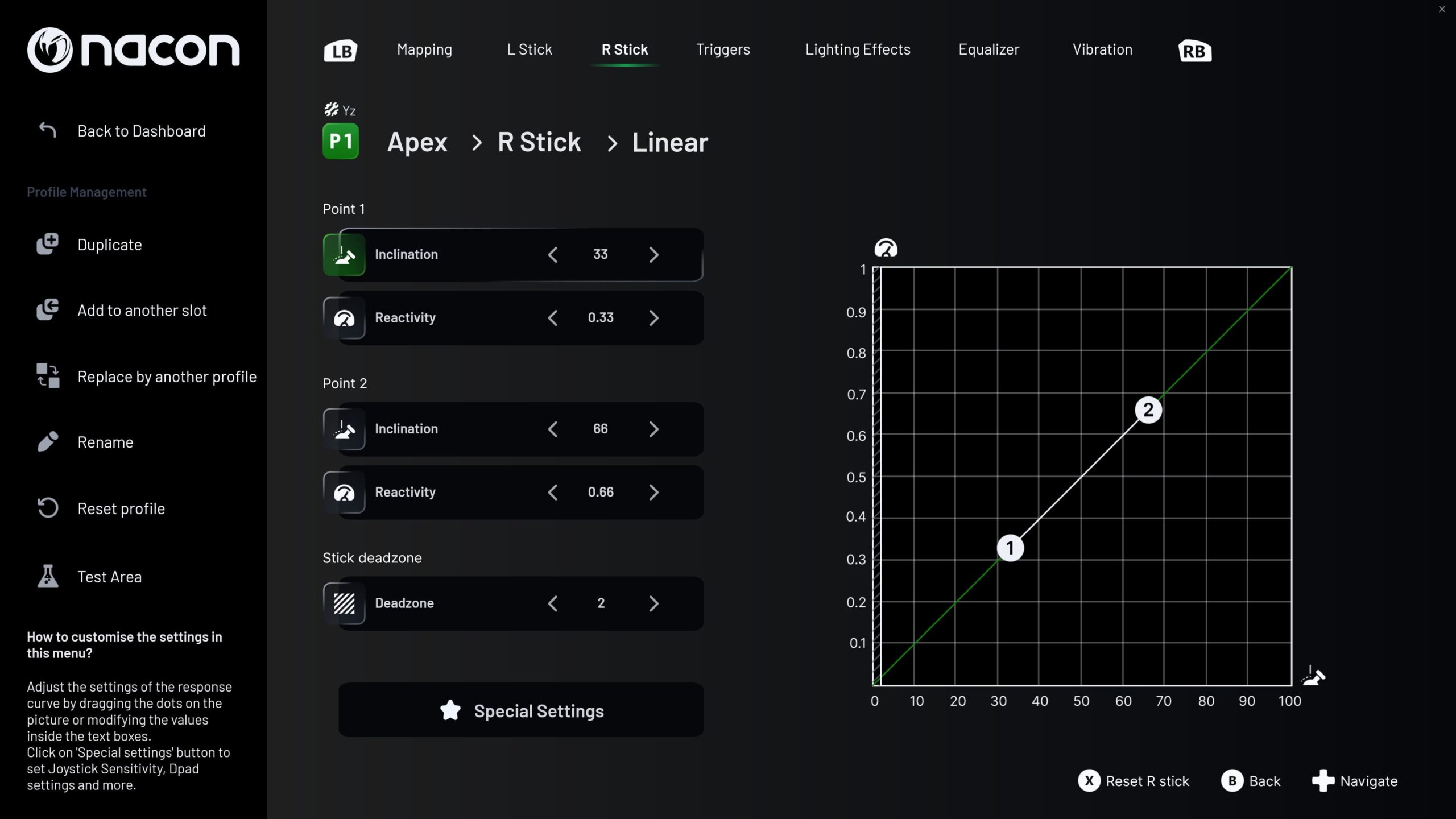Click the Reset profile circular arrow icon

[48, 508]
